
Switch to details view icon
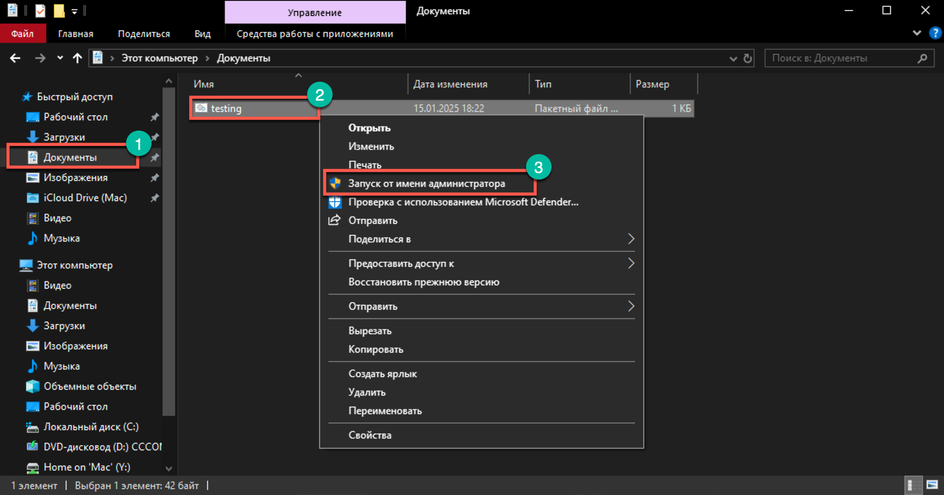coord(913,485)
